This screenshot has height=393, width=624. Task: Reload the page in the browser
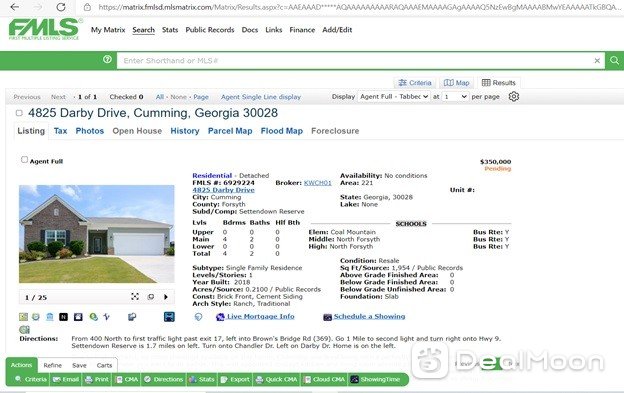[60, 7]
